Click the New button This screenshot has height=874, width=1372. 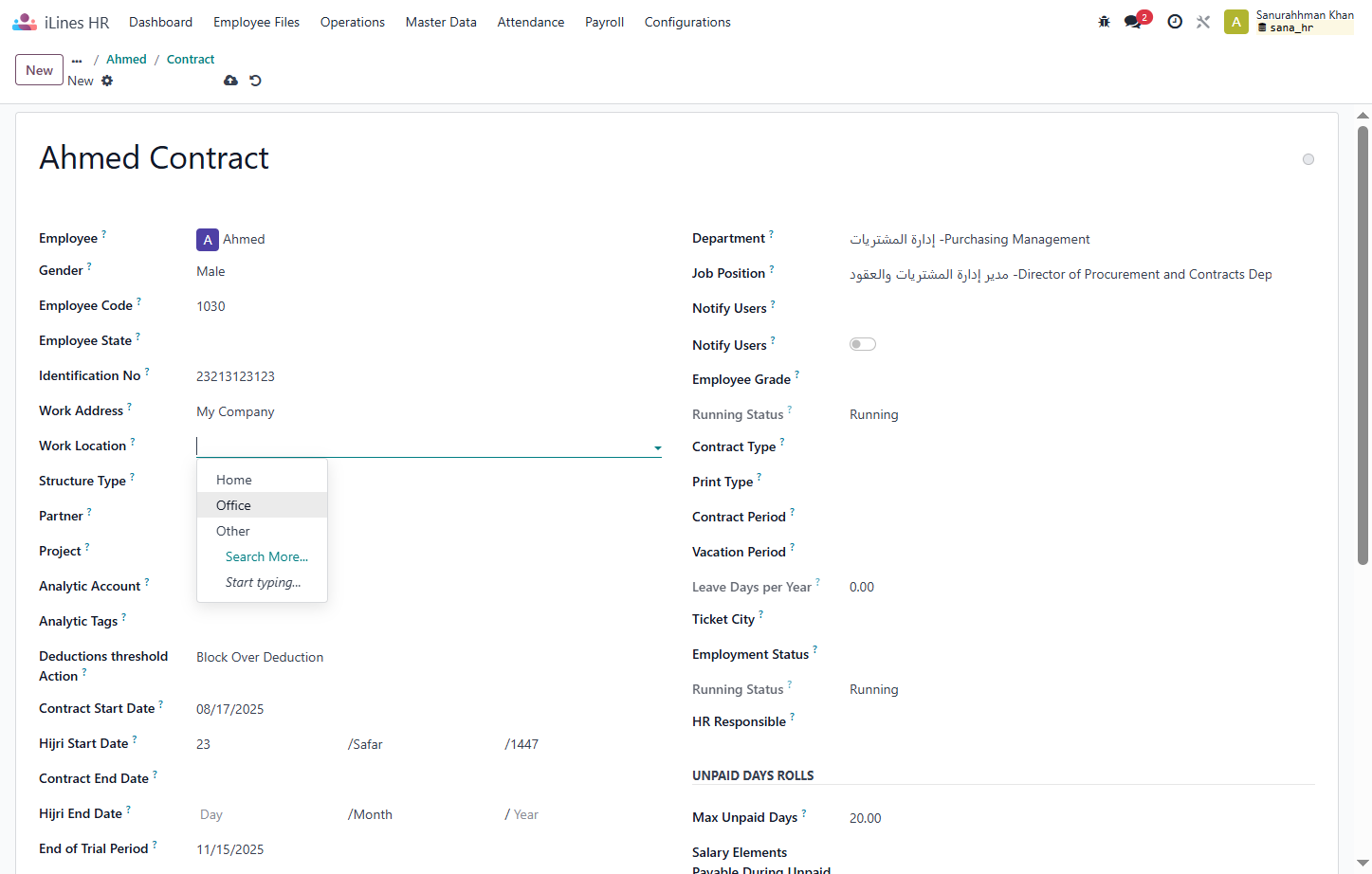pyautogui.click(x=40, y=70)
